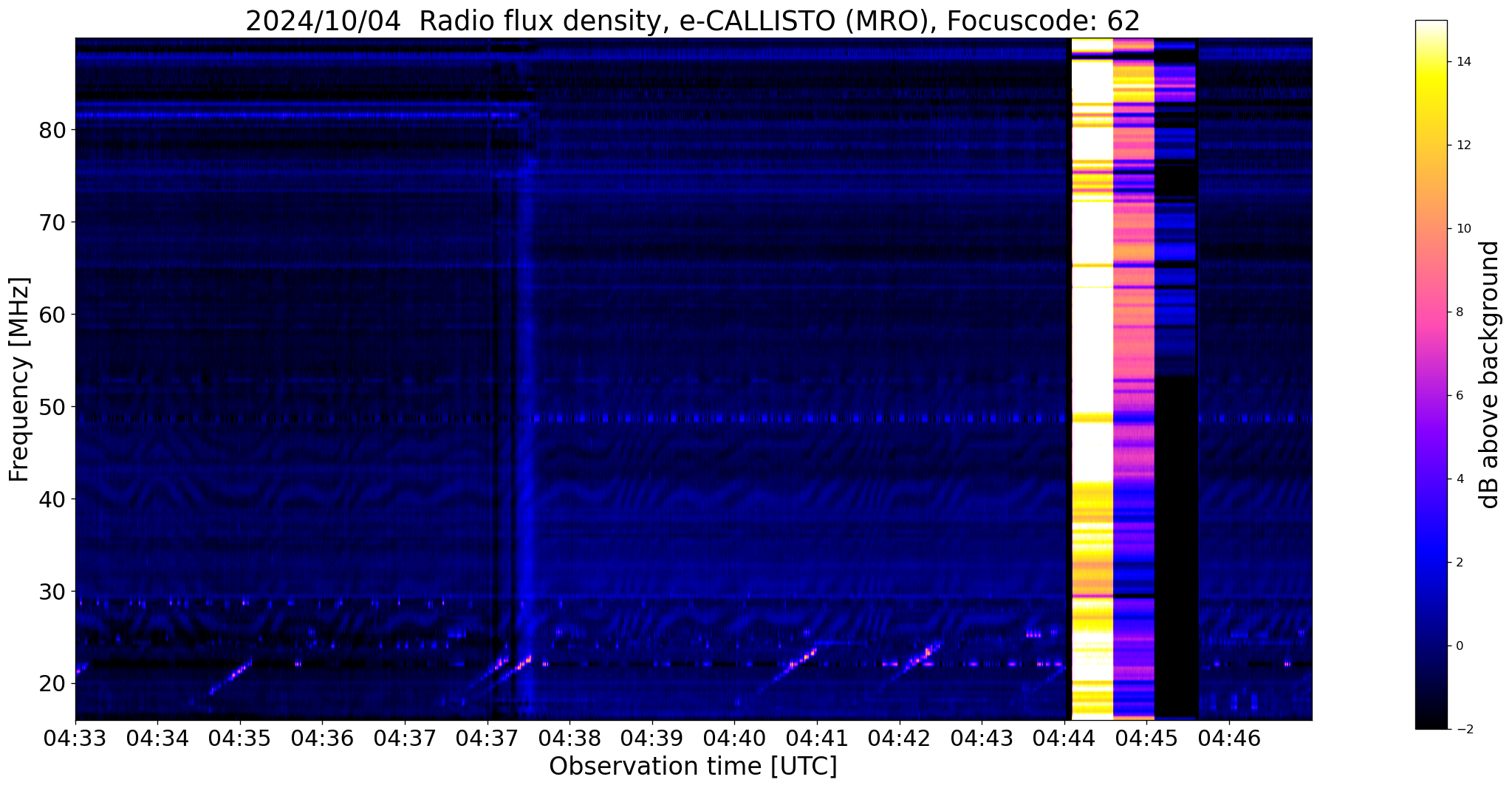Click the colorbar tick value 4
This screenshot has height=788, width=1512.
pos(1459,479)
